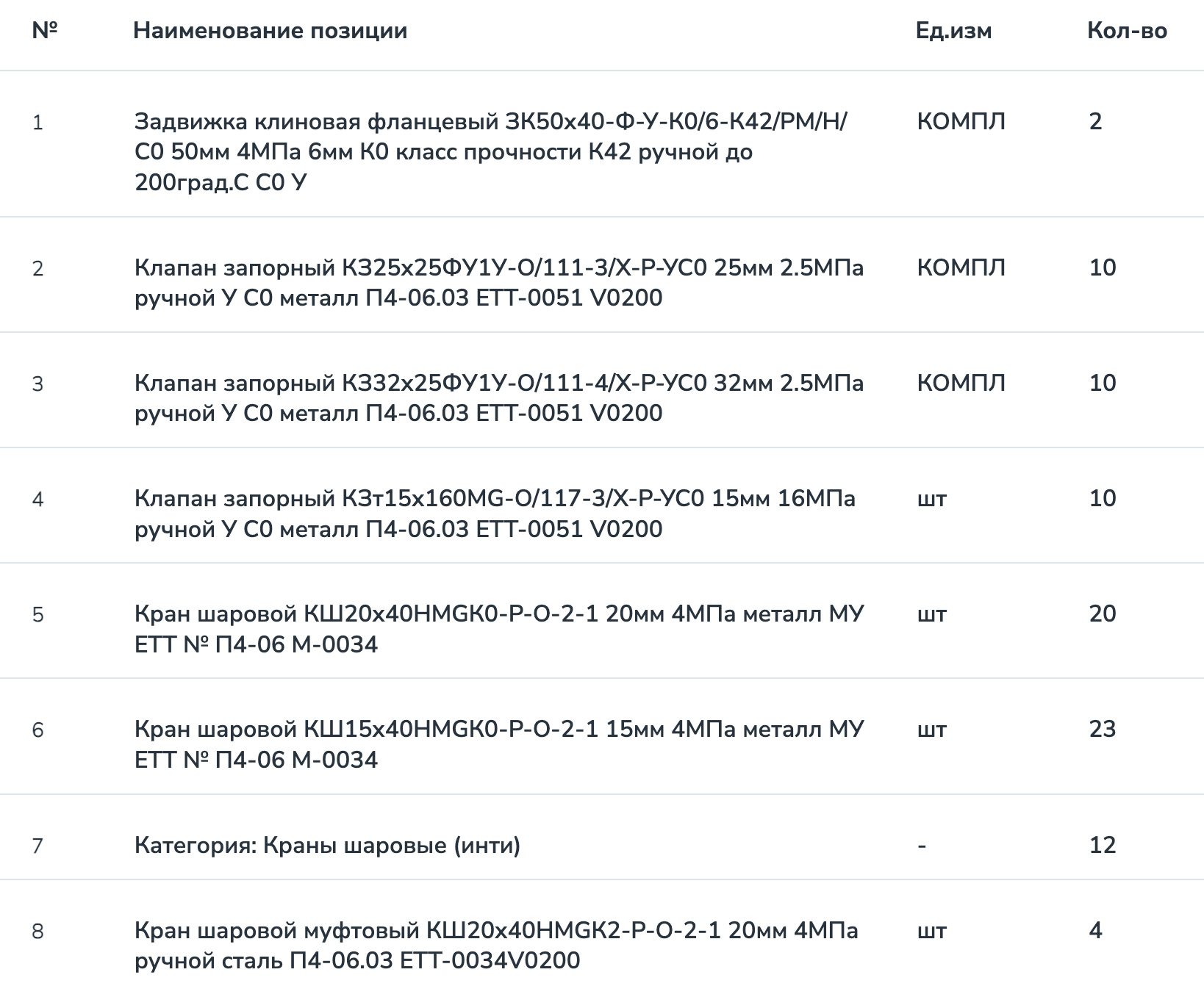Click the «Ед.изм» column header
The width and height of the screenshot is (1204, 986).
coord(953,31)
